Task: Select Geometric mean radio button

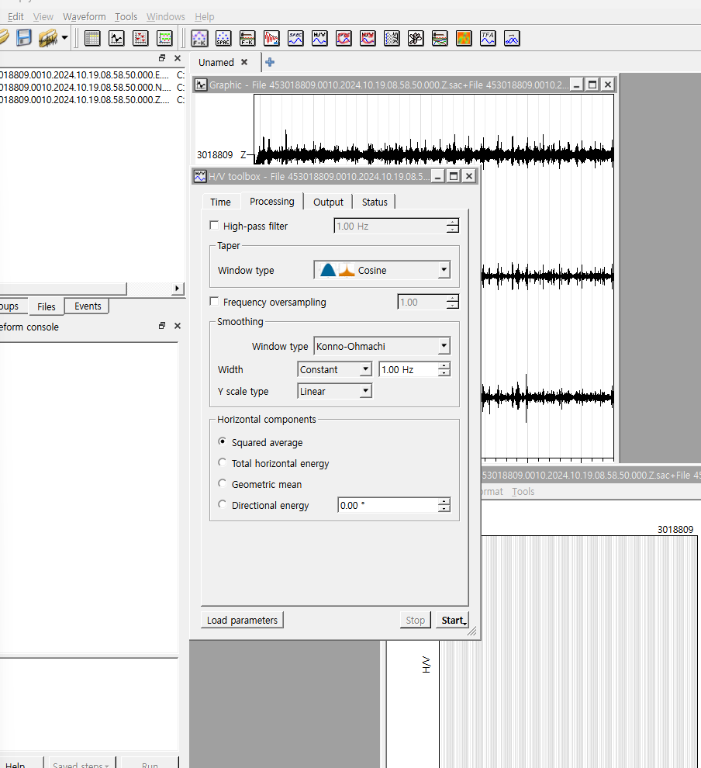Action: [222, 484]
